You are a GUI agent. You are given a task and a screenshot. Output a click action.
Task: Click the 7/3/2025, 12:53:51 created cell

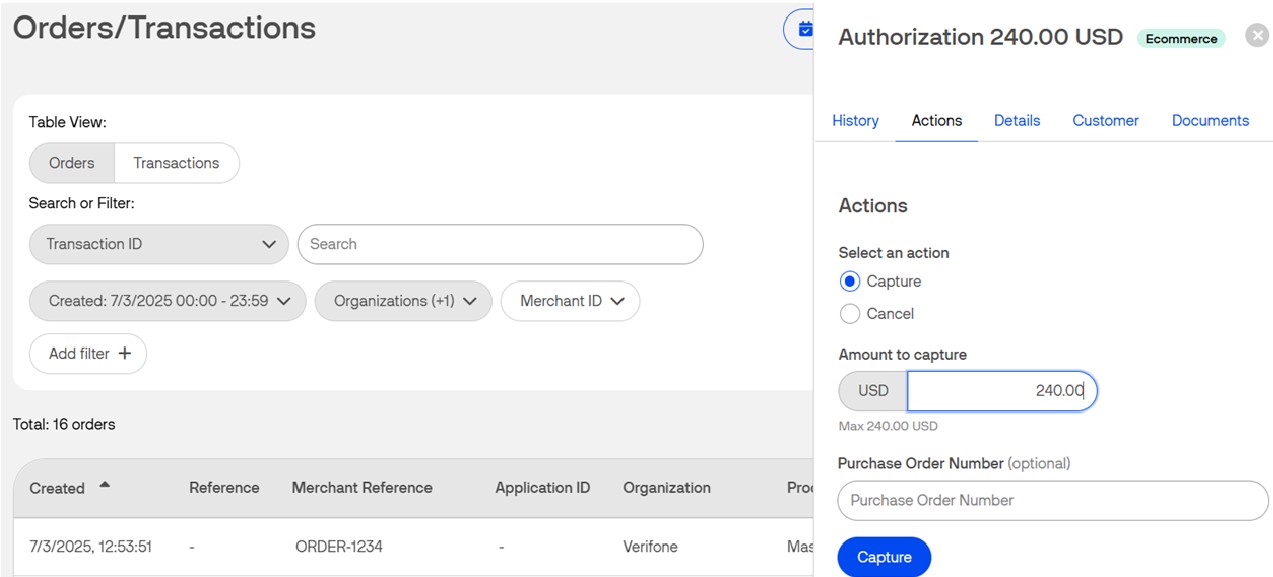click(x=91, y=547)
